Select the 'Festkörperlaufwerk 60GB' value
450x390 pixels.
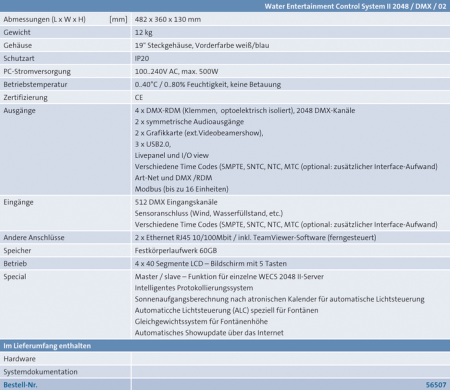176,251
